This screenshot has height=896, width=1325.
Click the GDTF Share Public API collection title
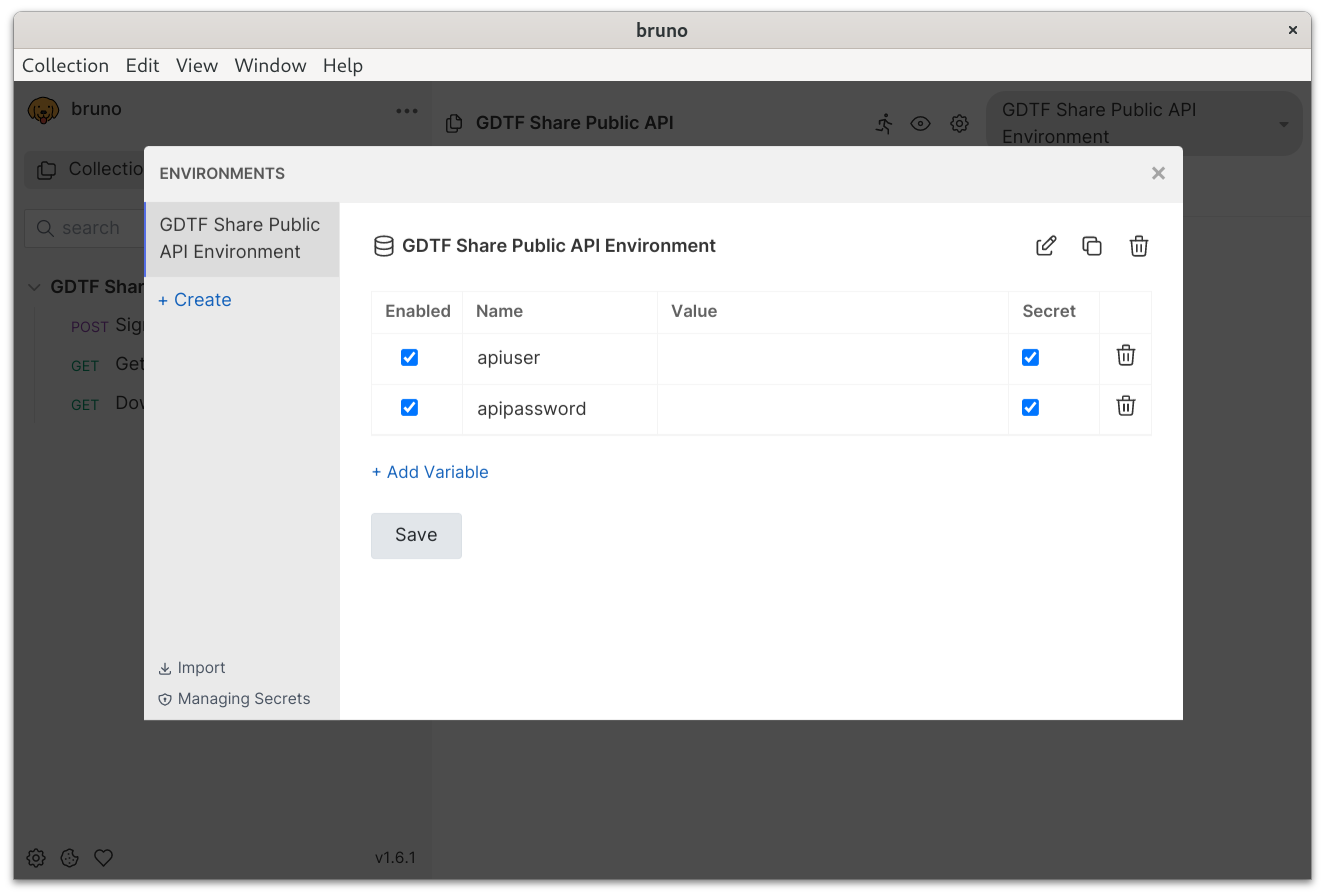574,123
